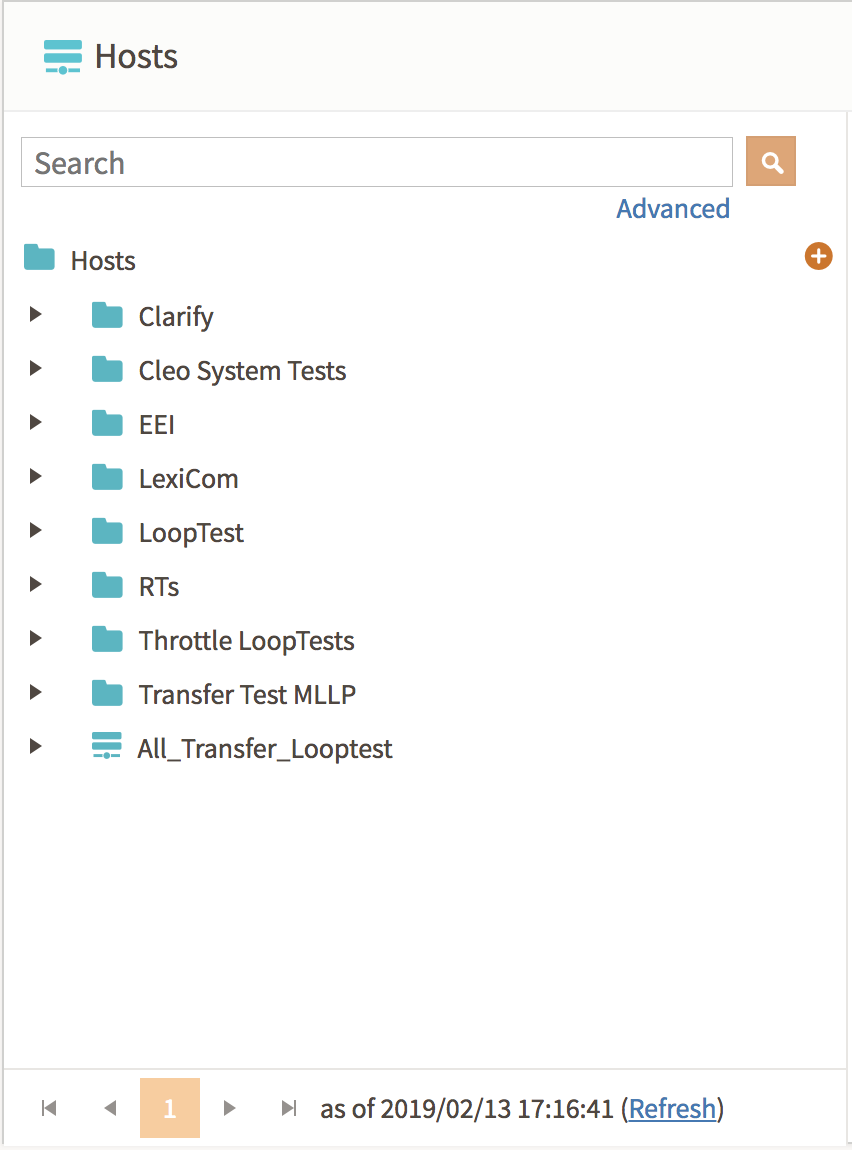Expand the LexiCom folder arrow

point(35,477)
